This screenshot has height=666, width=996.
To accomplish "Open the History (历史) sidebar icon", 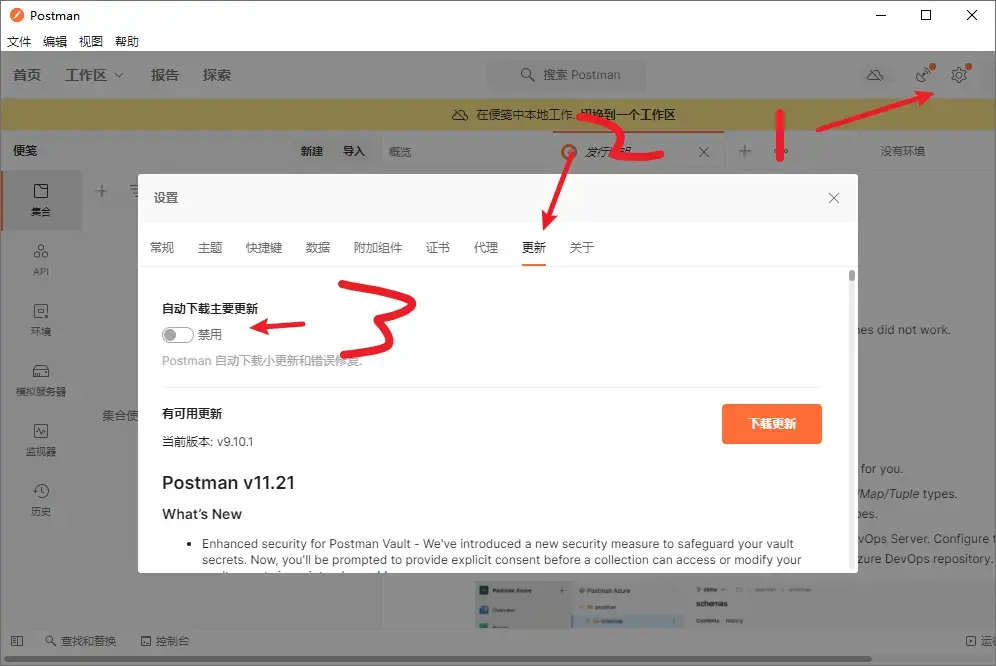I will pyautogui.click(x=41, y=500).
